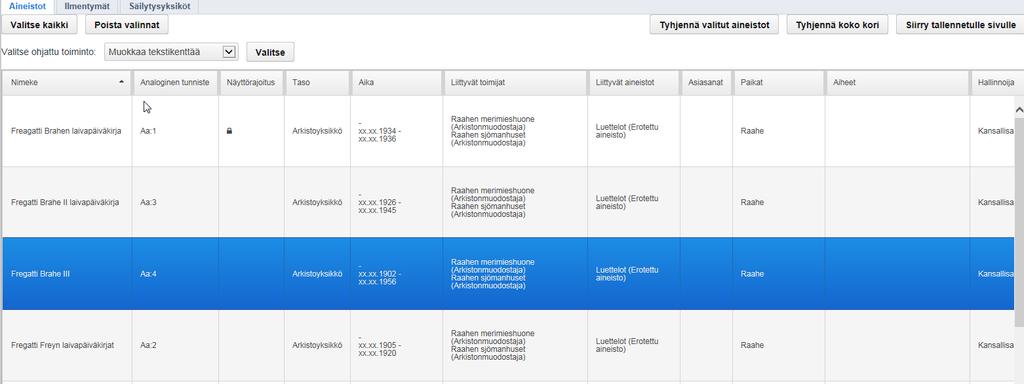This screenshot has width=1024, height=384.
Task: Click Tyhjennä valitut aineistot button
Action: (714, 25)
